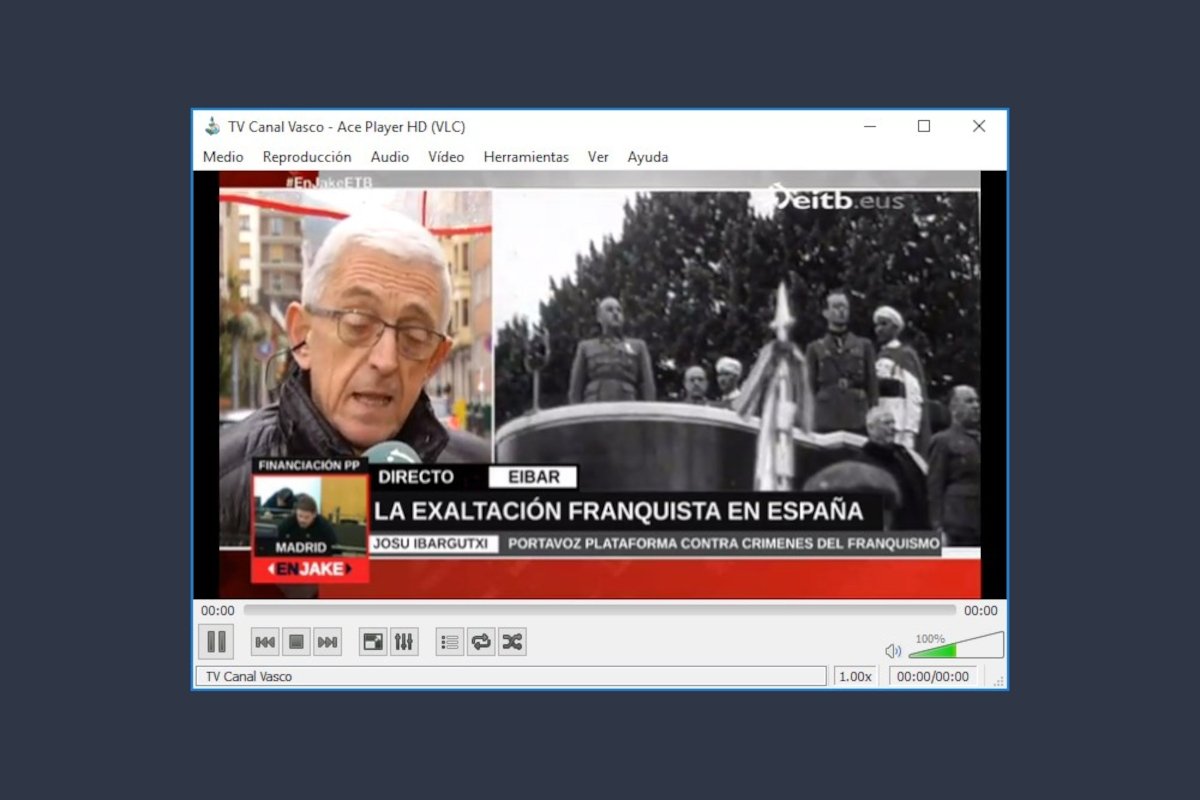This screenshot has height=800, width=1200.
Task: Click the 00:00/00:00 time status field
Action: click(x=933, y=676)
